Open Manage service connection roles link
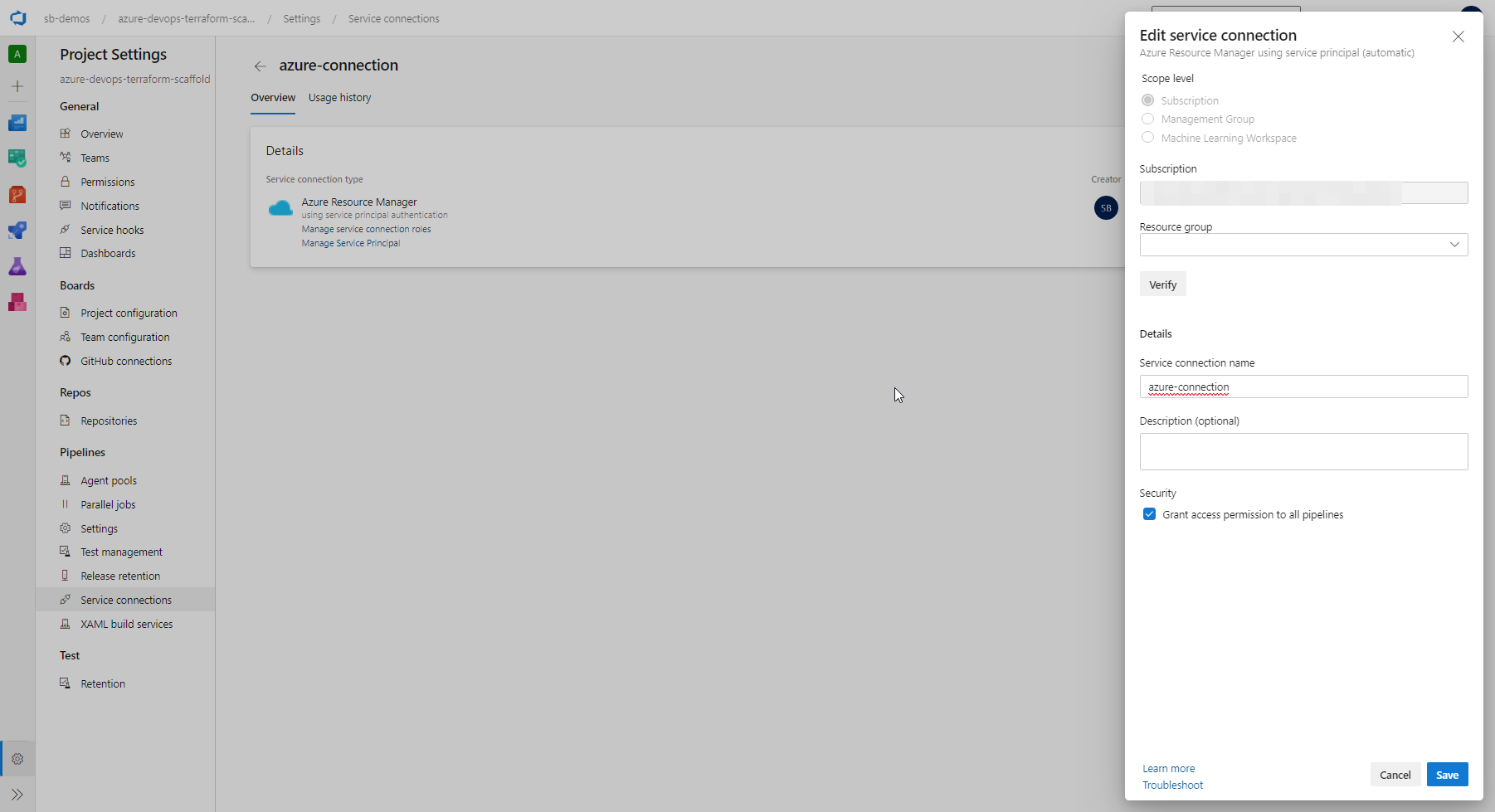The width and height of the screenshot is (1495, 812). (x=366, y=229)
